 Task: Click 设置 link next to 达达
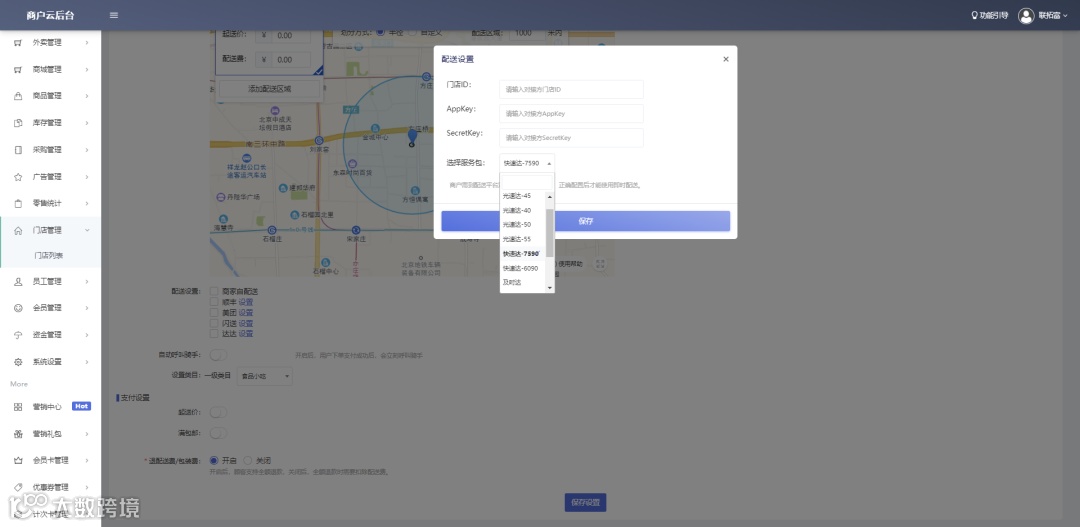pos(246,333)
